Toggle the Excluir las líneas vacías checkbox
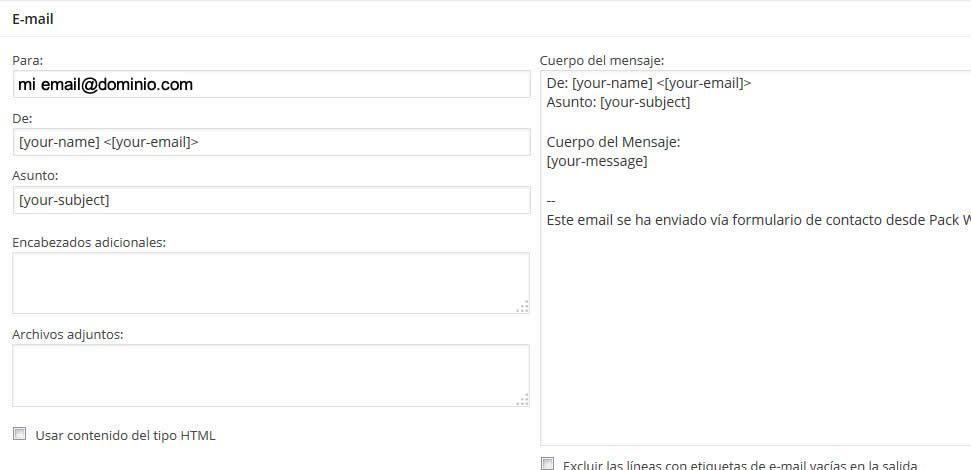 pos(547,464)
